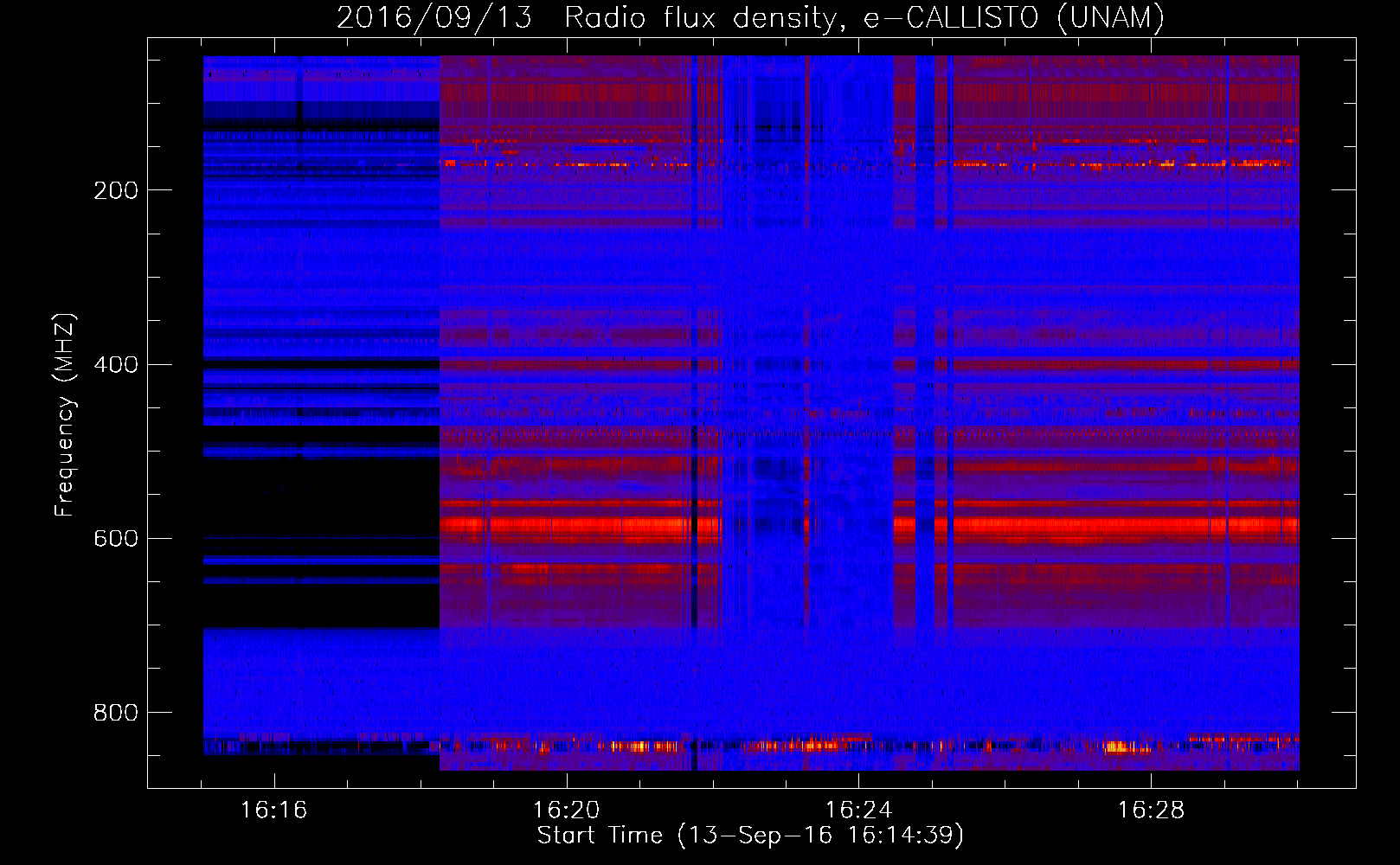Click the 600 frequency tick label

tap(116, 538)
